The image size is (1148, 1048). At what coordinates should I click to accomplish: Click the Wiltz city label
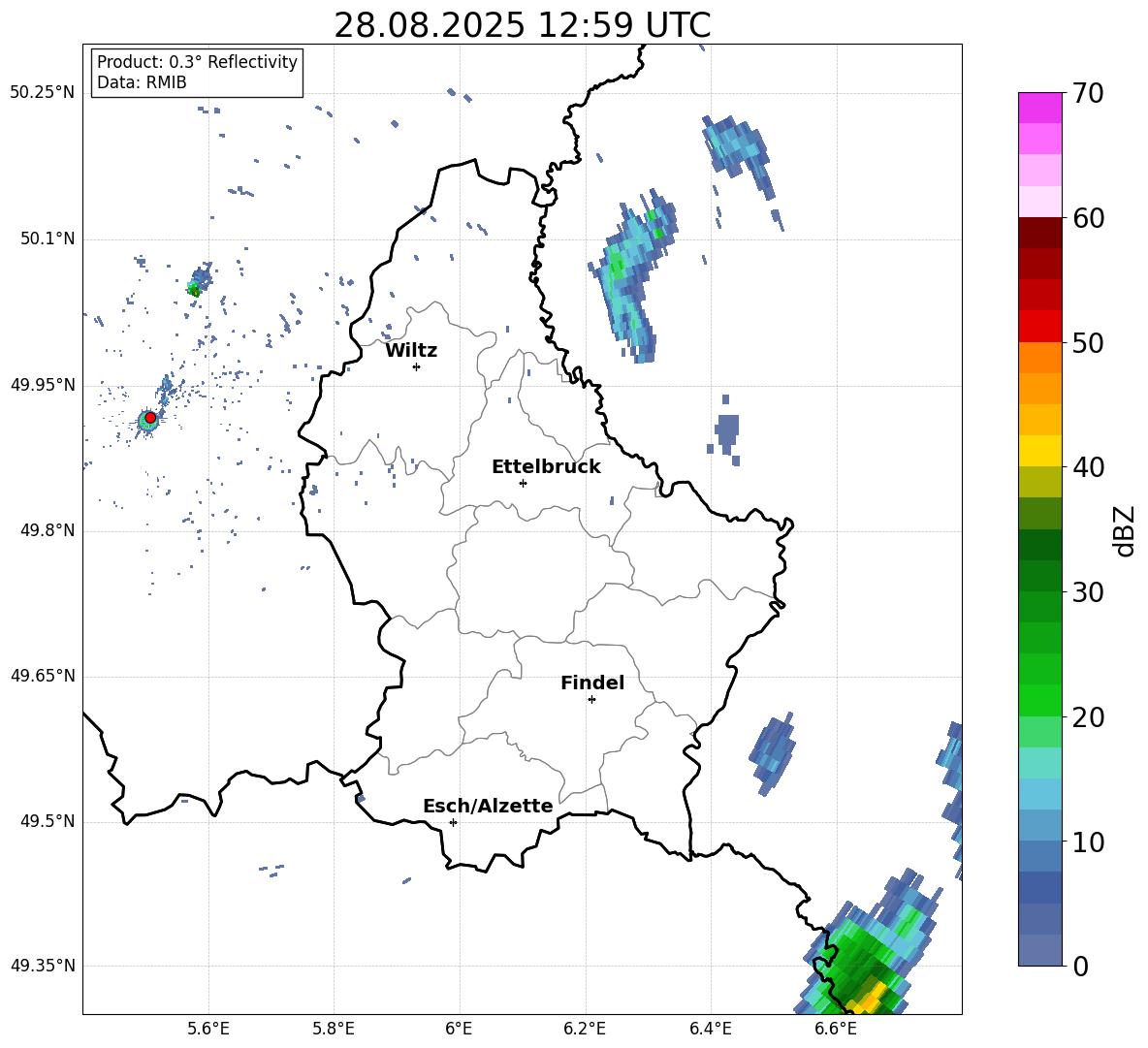[411, 351]
